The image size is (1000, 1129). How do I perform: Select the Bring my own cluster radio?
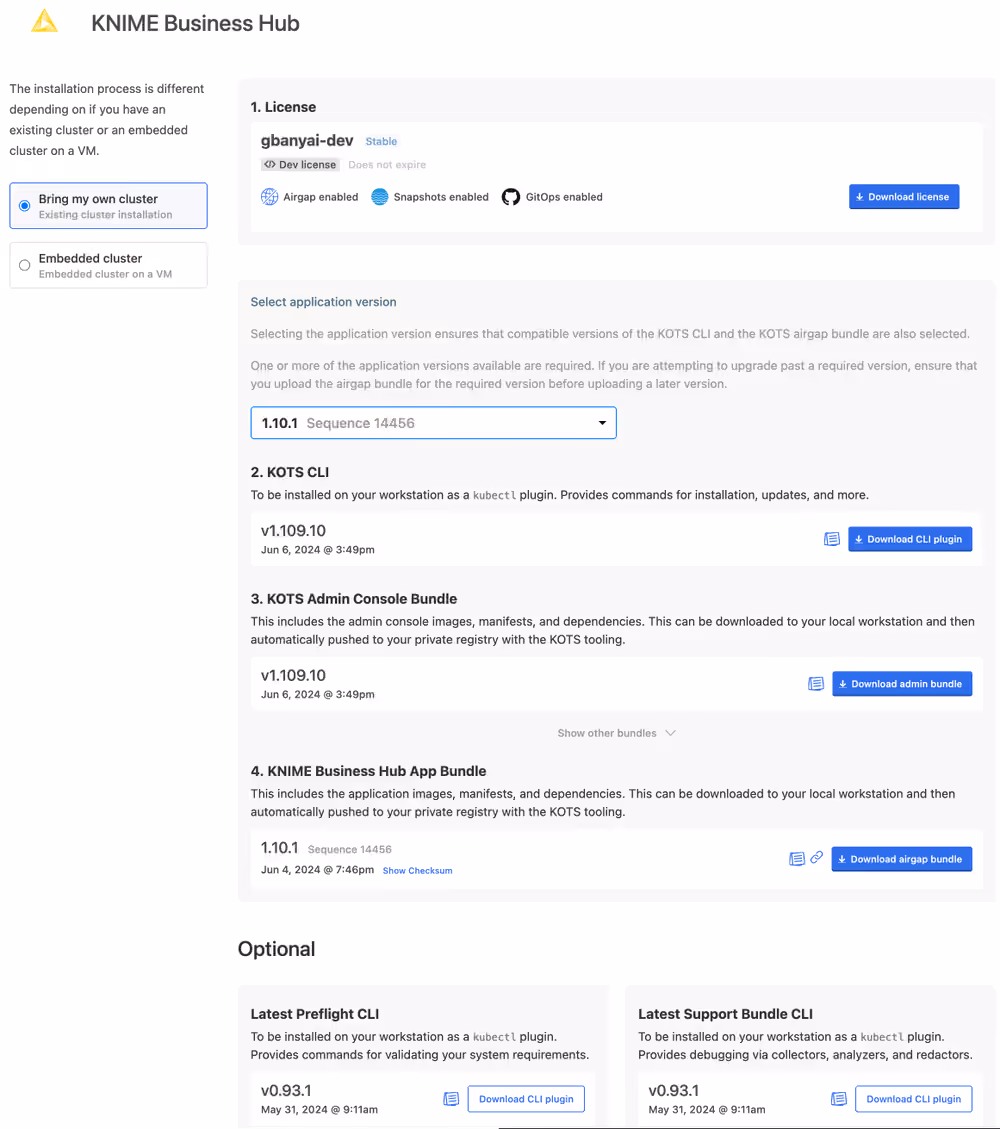coord(24,206)
